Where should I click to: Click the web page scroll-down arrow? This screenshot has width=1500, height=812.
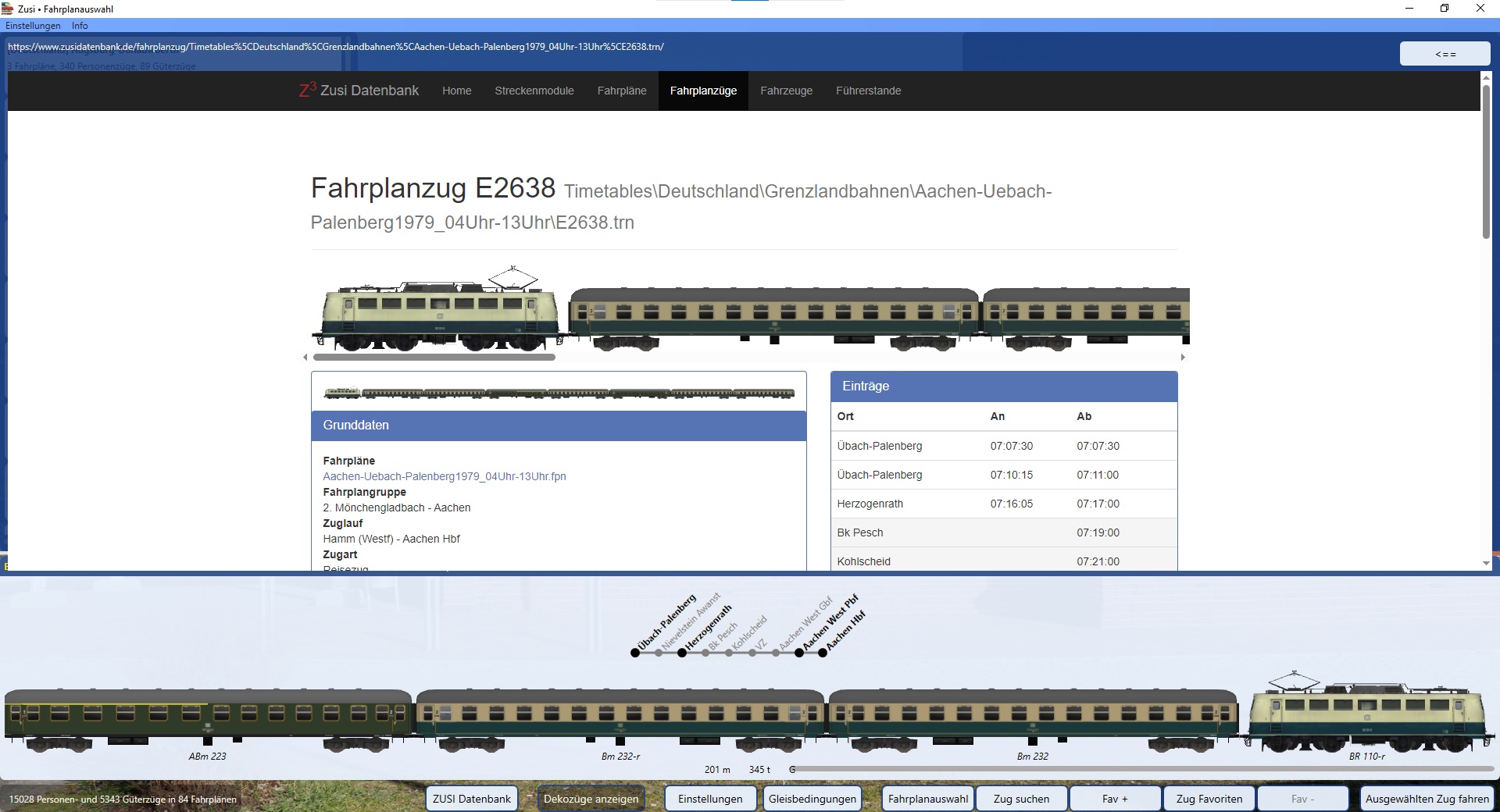(1486, 563)
